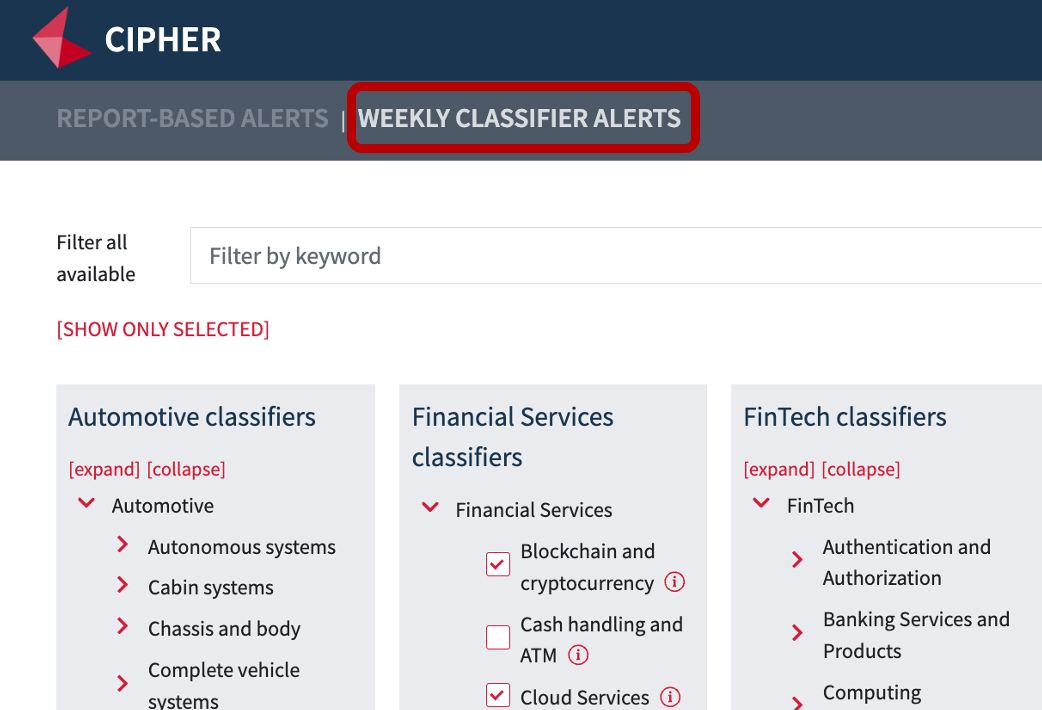
Task: Check the Cash handling and ATM checkbox
Action: point(498,637)
